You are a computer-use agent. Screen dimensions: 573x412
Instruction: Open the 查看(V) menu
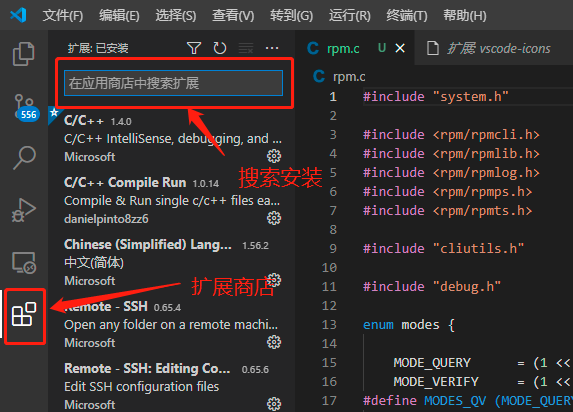click(x=233, y=16)
